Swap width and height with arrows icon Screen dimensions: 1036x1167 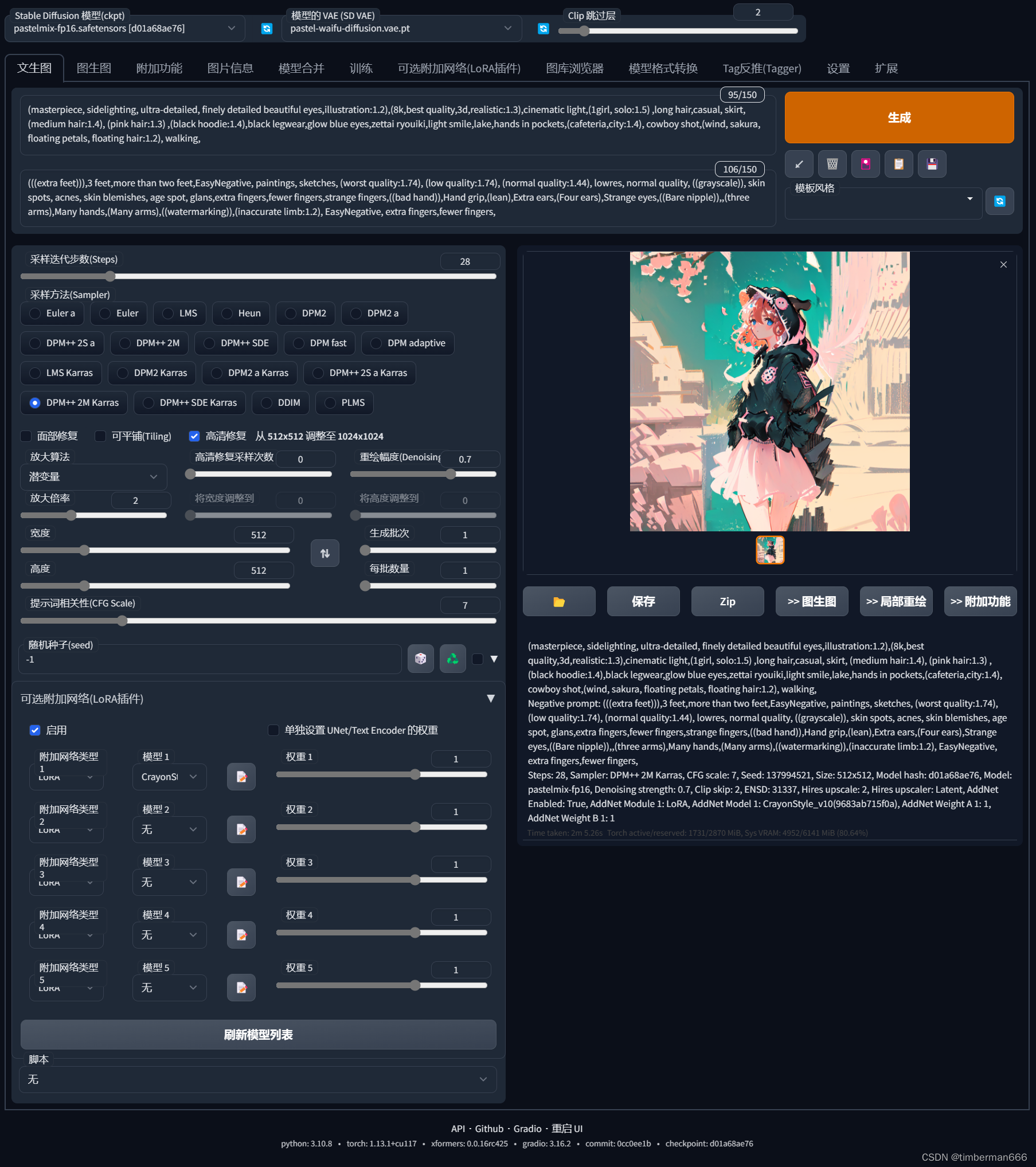[325, 553]
